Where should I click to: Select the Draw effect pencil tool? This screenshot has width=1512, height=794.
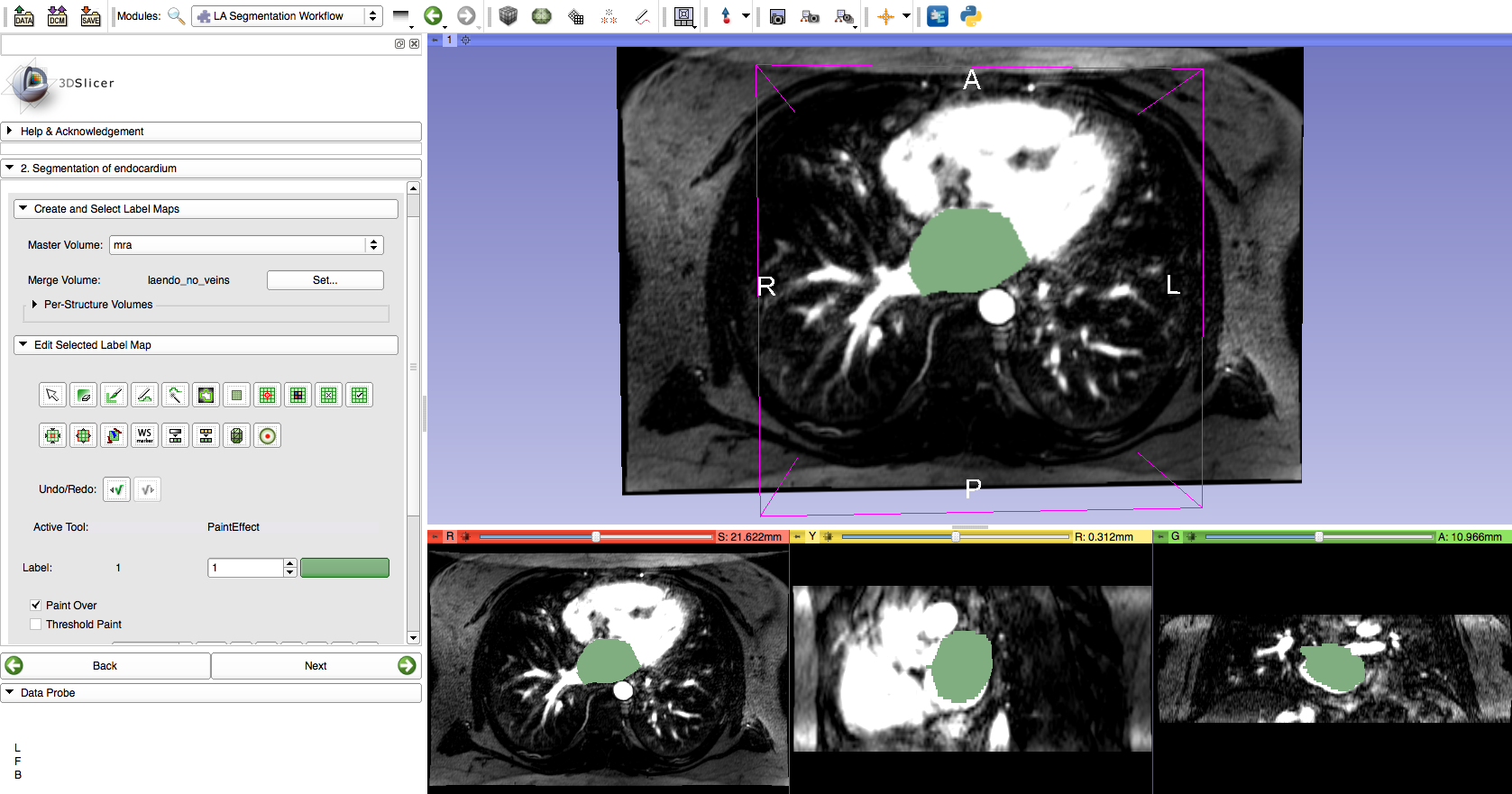click(x=144, y=396)
